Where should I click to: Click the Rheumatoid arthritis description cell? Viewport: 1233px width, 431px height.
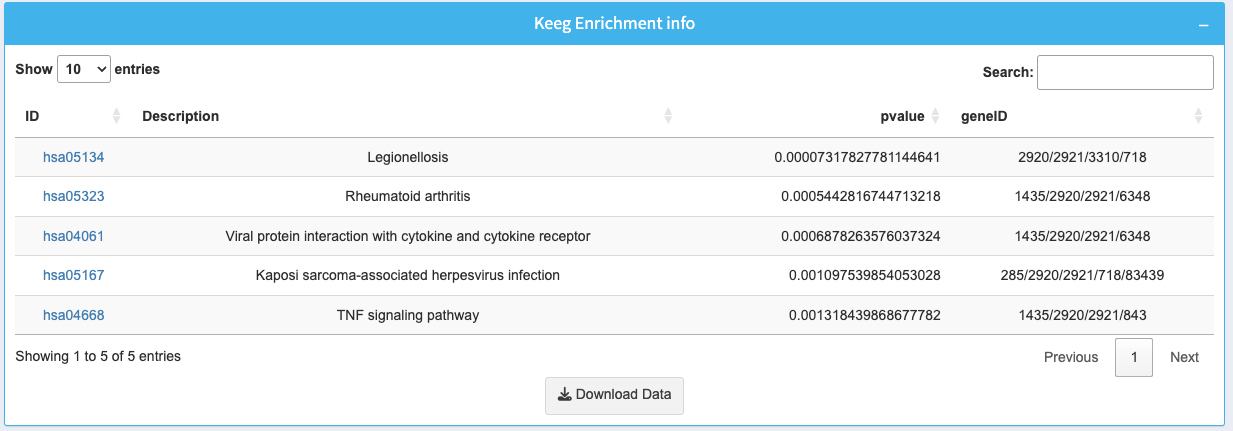[407, 196]
